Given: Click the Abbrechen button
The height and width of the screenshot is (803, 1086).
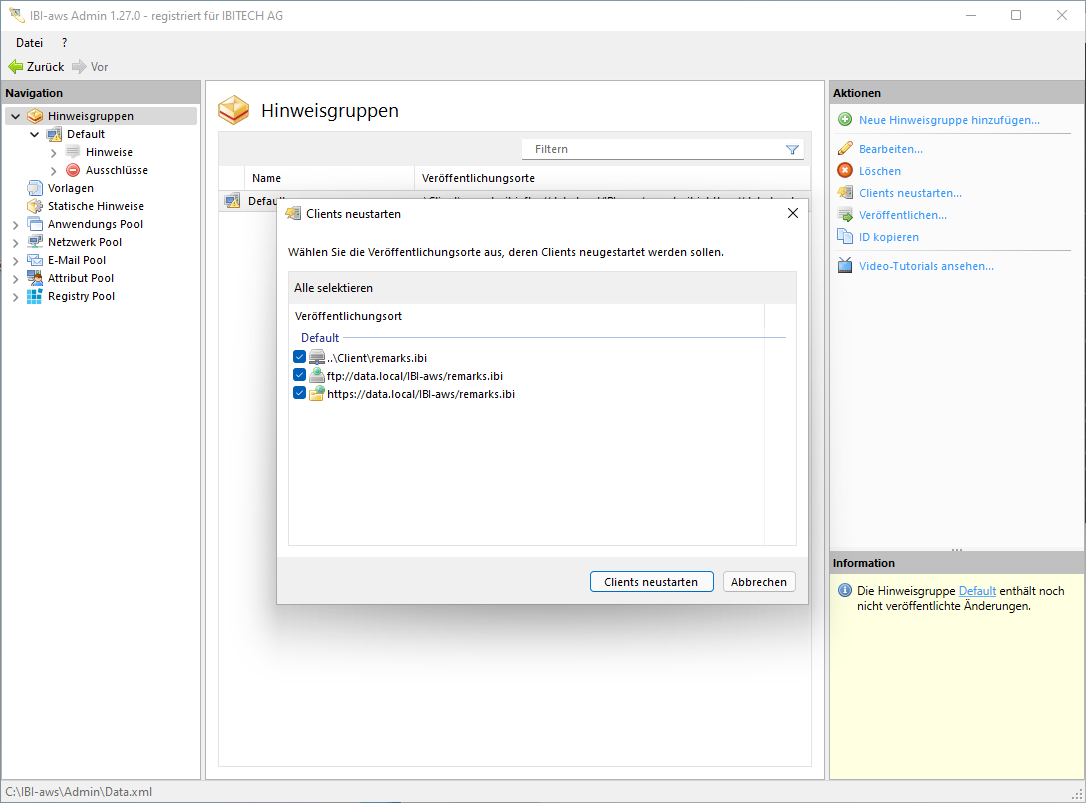Looking at the screenshot, I should point(758,582).
